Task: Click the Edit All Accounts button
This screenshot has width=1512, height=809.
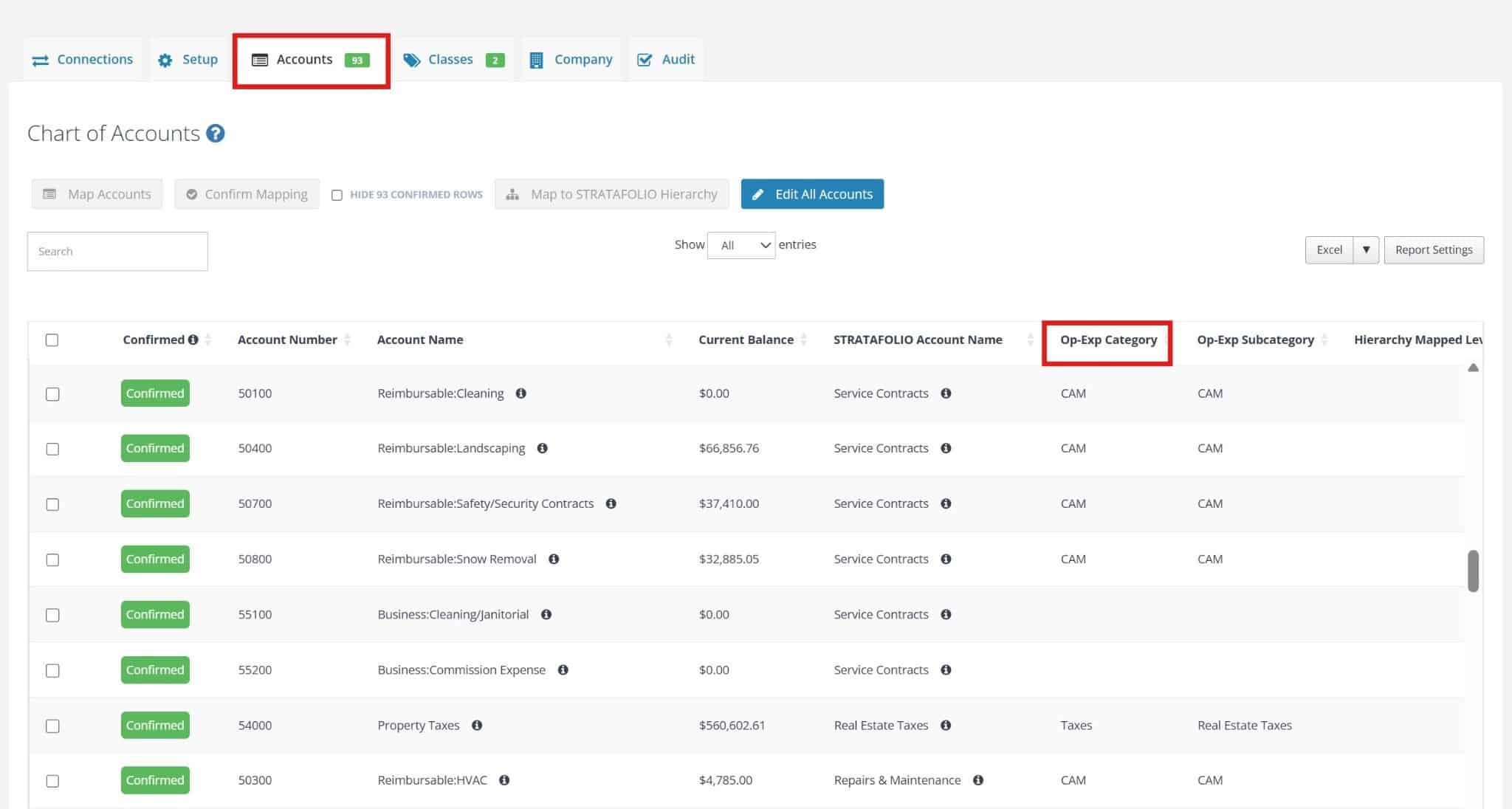Action: coord(812,194)
